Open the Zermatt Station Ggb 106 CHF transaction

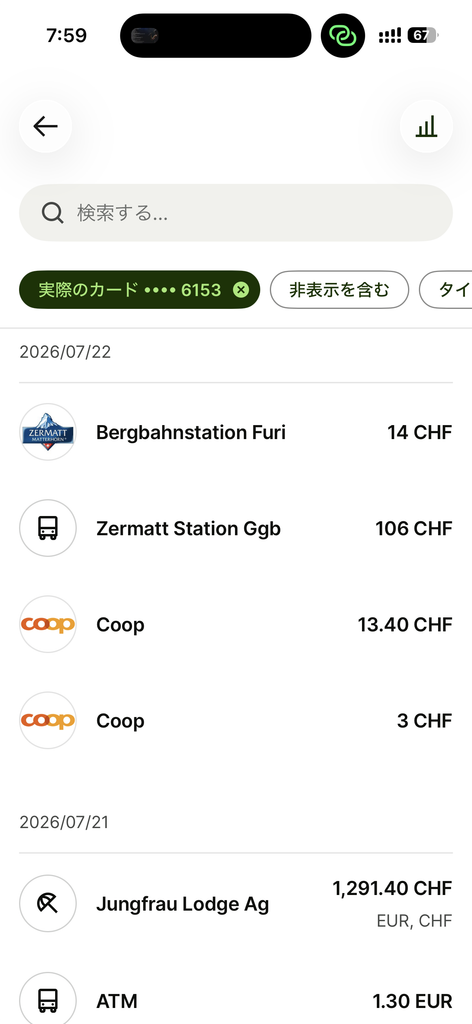point(236,528)
